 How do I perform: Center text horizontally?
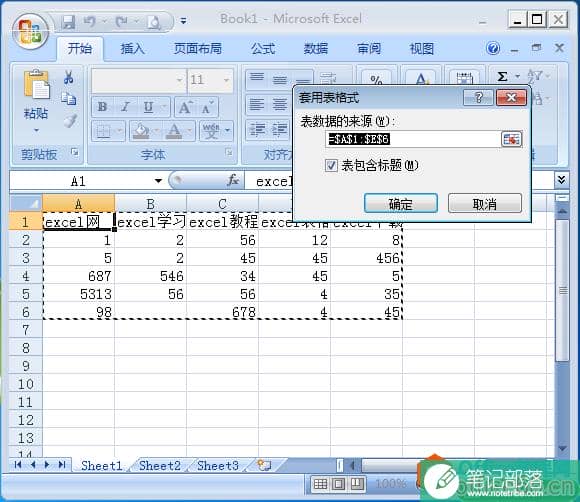click(280, 105)
